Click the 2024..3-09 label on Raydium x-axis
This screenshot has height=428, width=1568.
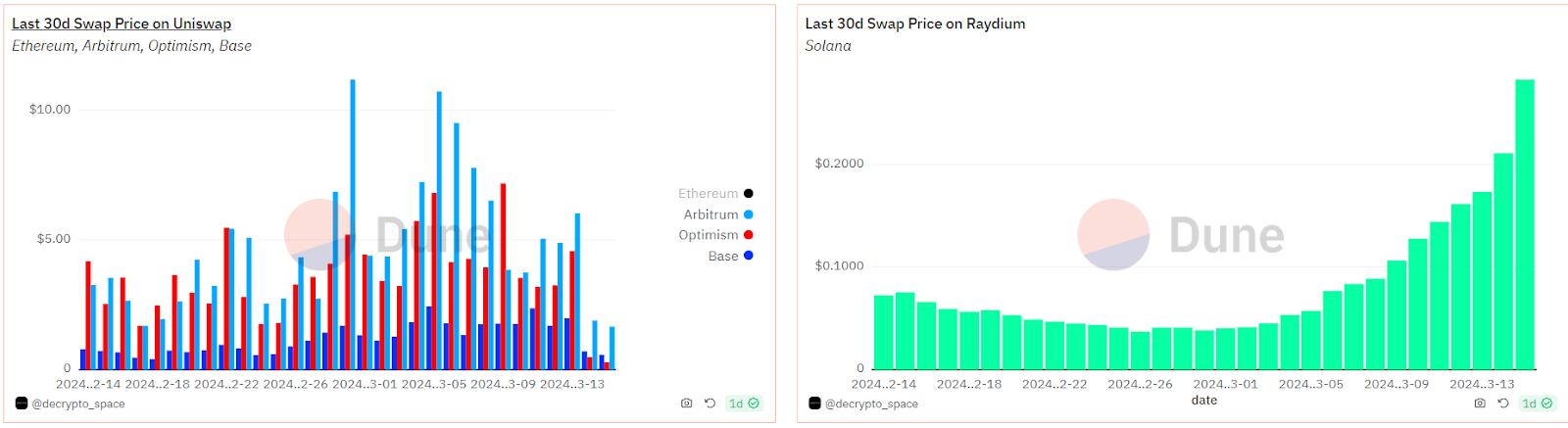click(1396, 384)
